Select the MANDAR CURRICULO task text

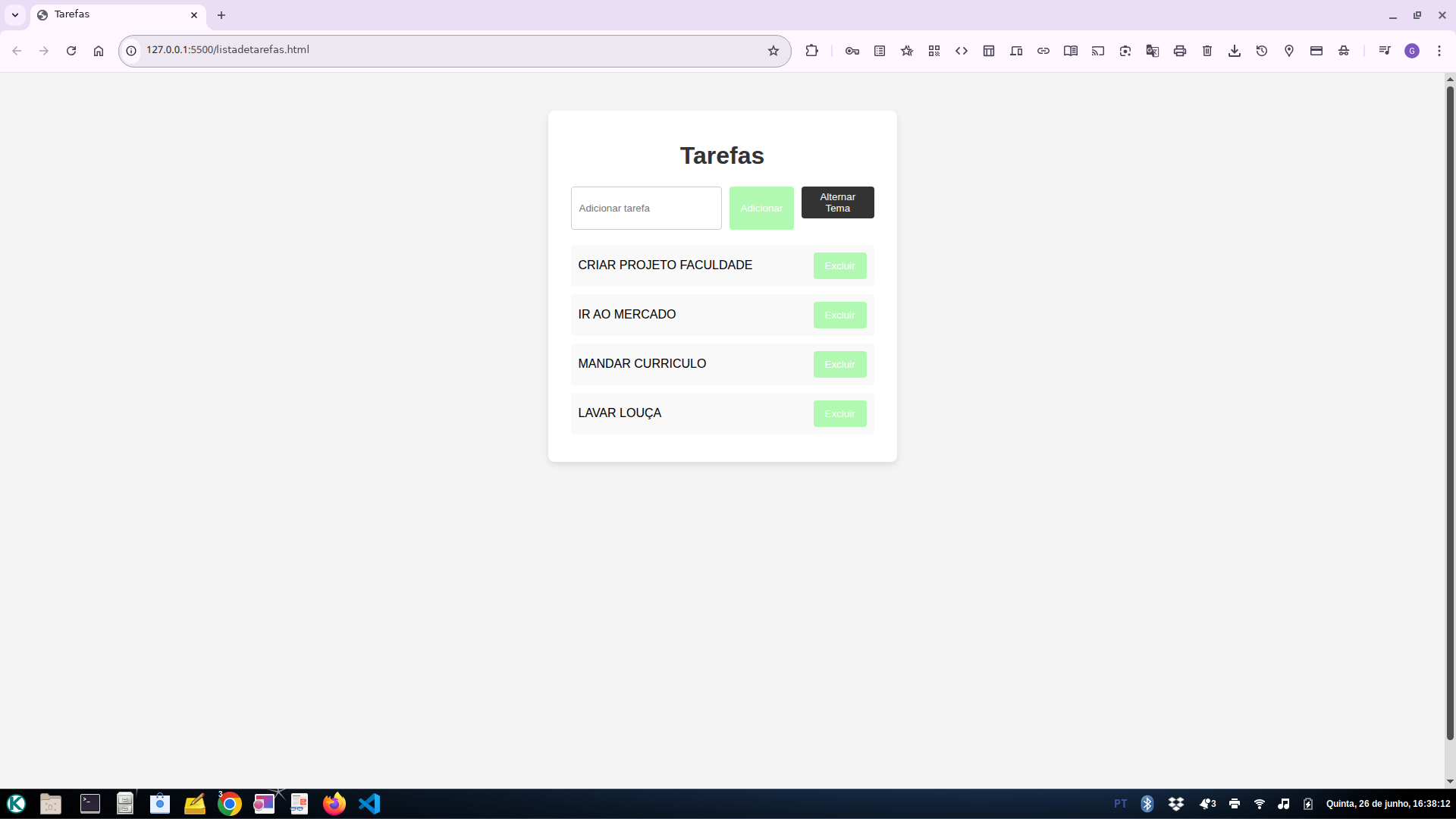click(x=642, y=363)
